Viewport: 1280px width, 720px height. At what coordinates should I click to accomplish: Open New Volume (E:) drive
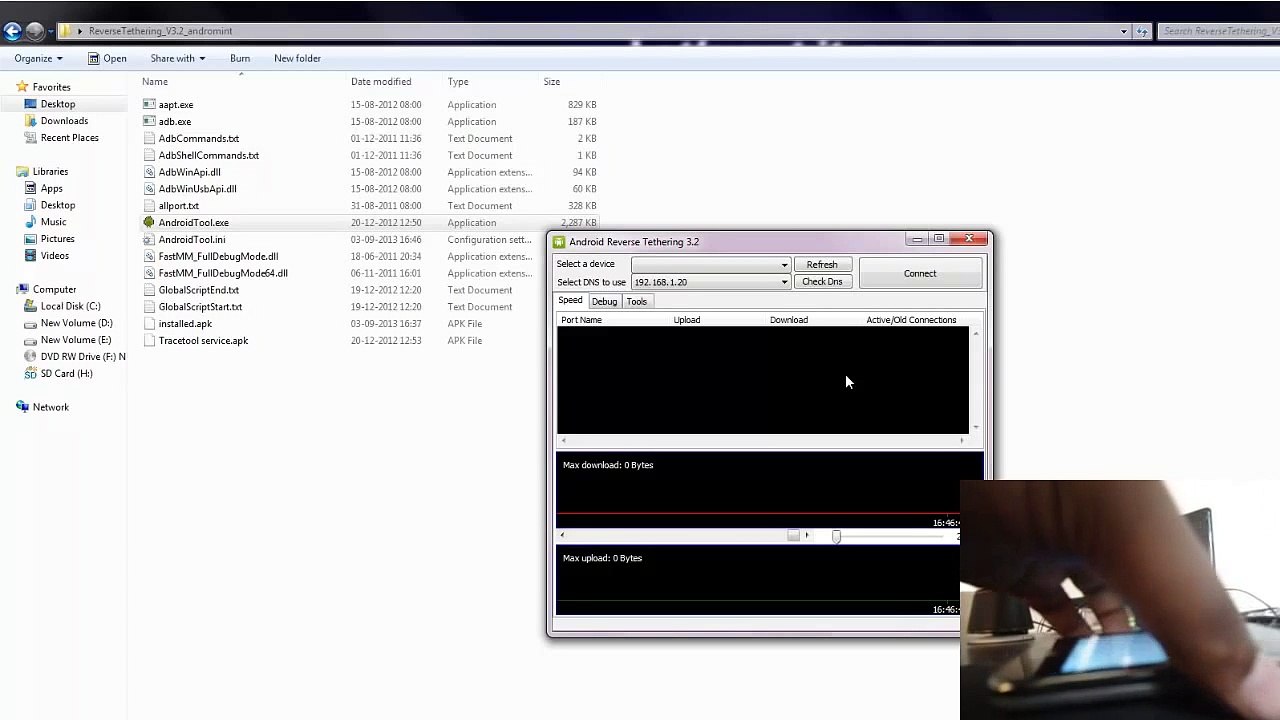tap(75, 340)
